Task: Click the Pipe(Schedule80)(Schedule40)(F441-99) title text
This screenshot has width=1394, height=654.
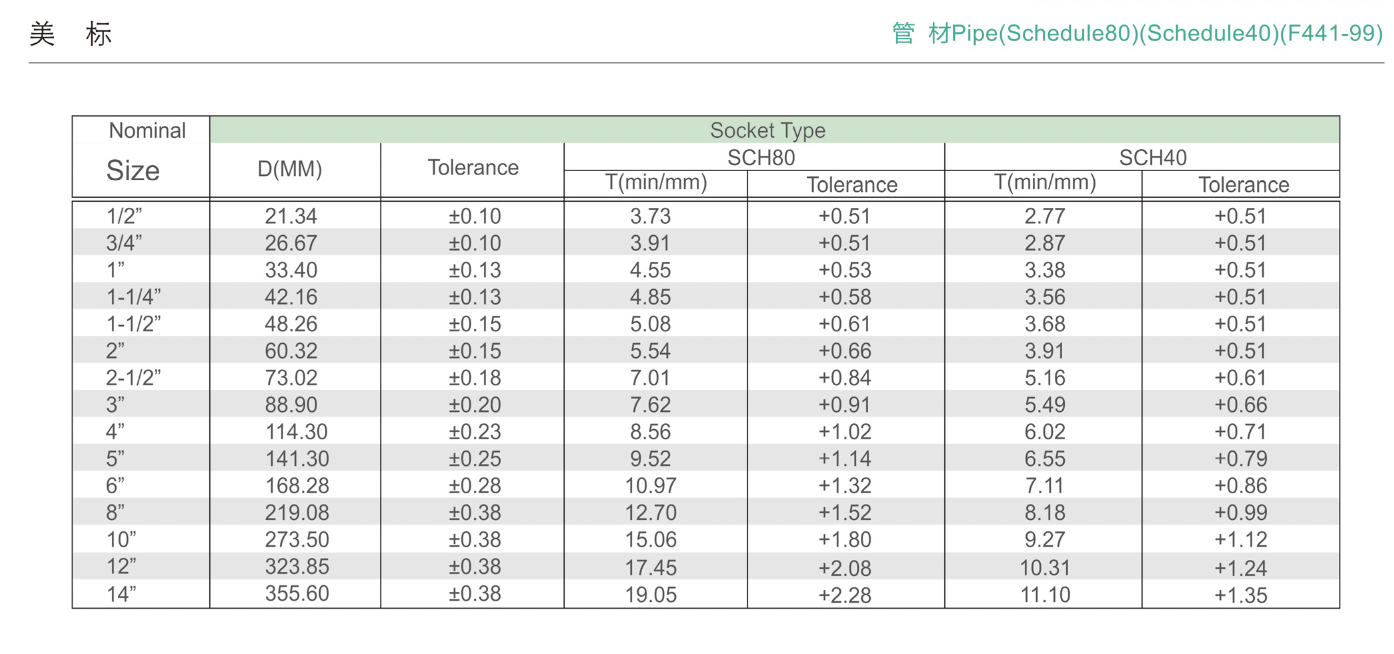Action: pyautogui.click(x=1138, y=34)
